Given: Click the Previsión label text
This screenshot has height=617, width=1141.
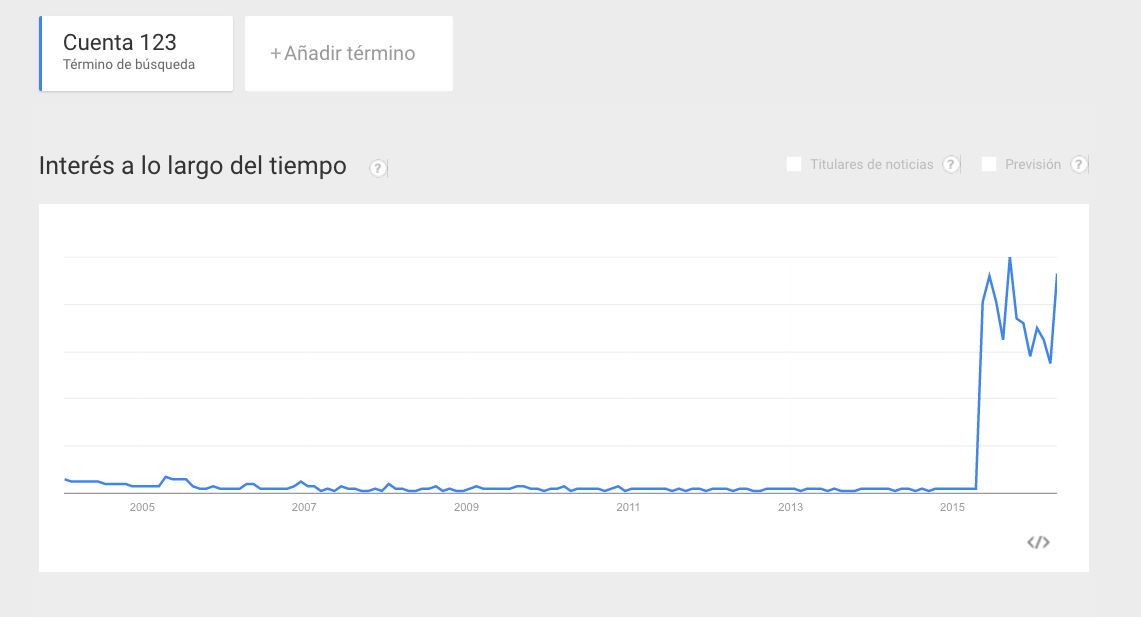Looking at the screenshot, I should coord(1033,164).
